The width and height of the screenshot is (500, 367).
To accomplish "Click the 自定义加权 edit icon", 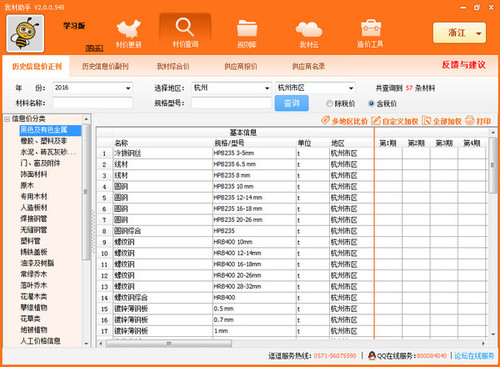I will (x=376, y=120).
